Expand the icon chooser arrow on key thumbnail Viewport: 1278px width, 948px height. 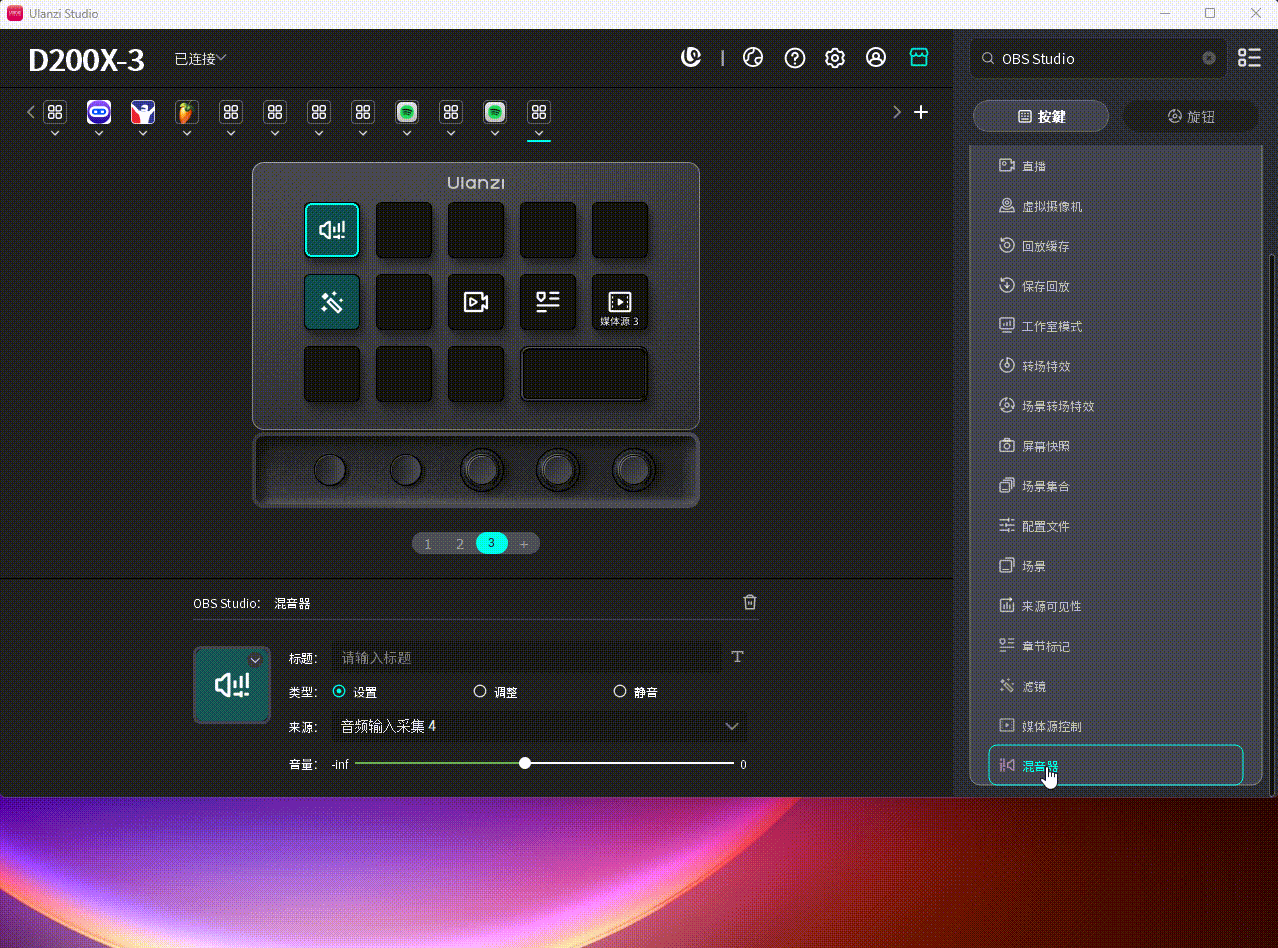[x=255, y=659]
